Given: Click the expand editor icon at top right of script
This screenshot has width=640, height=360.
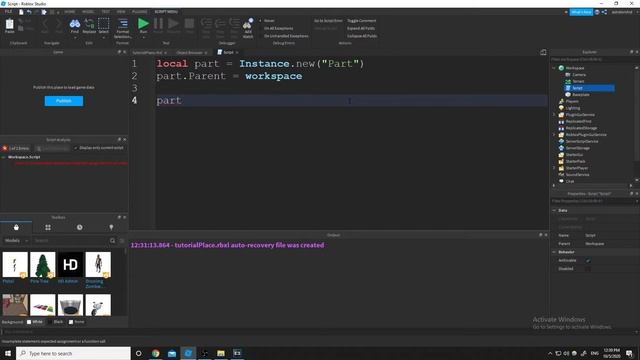Looking at the screenshot, I should pos(543,52).
